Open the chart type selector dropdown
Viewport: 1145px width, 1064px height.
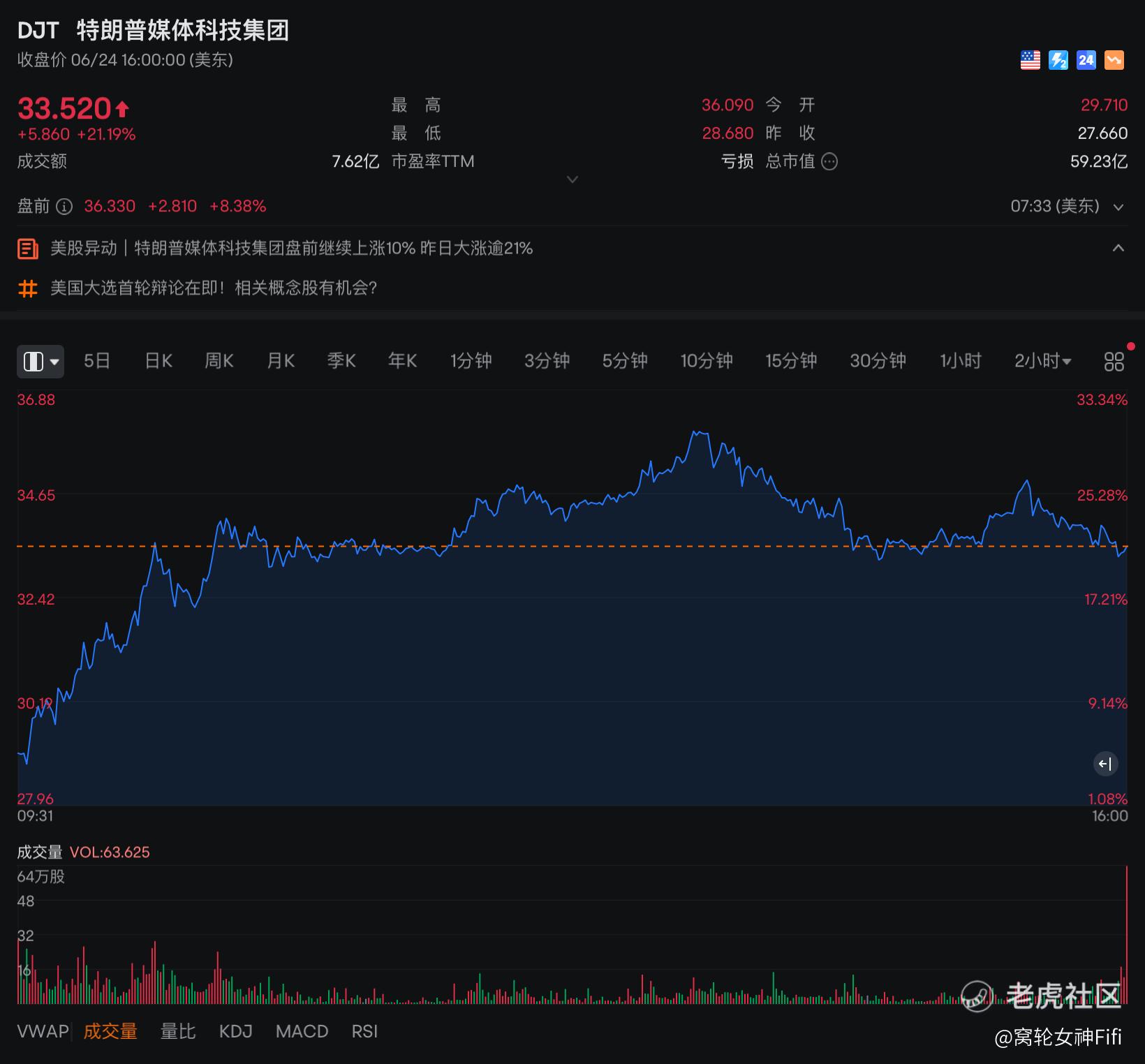point(40,361)
